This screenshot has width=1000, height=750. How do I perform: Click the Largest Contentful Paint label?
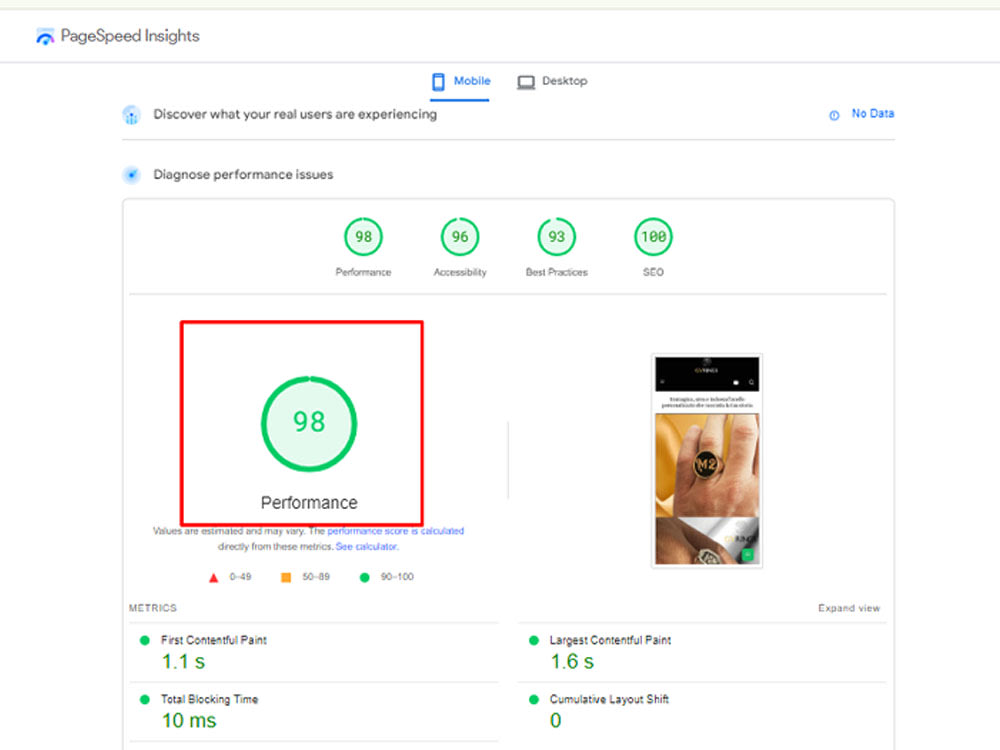click(610, 640)
